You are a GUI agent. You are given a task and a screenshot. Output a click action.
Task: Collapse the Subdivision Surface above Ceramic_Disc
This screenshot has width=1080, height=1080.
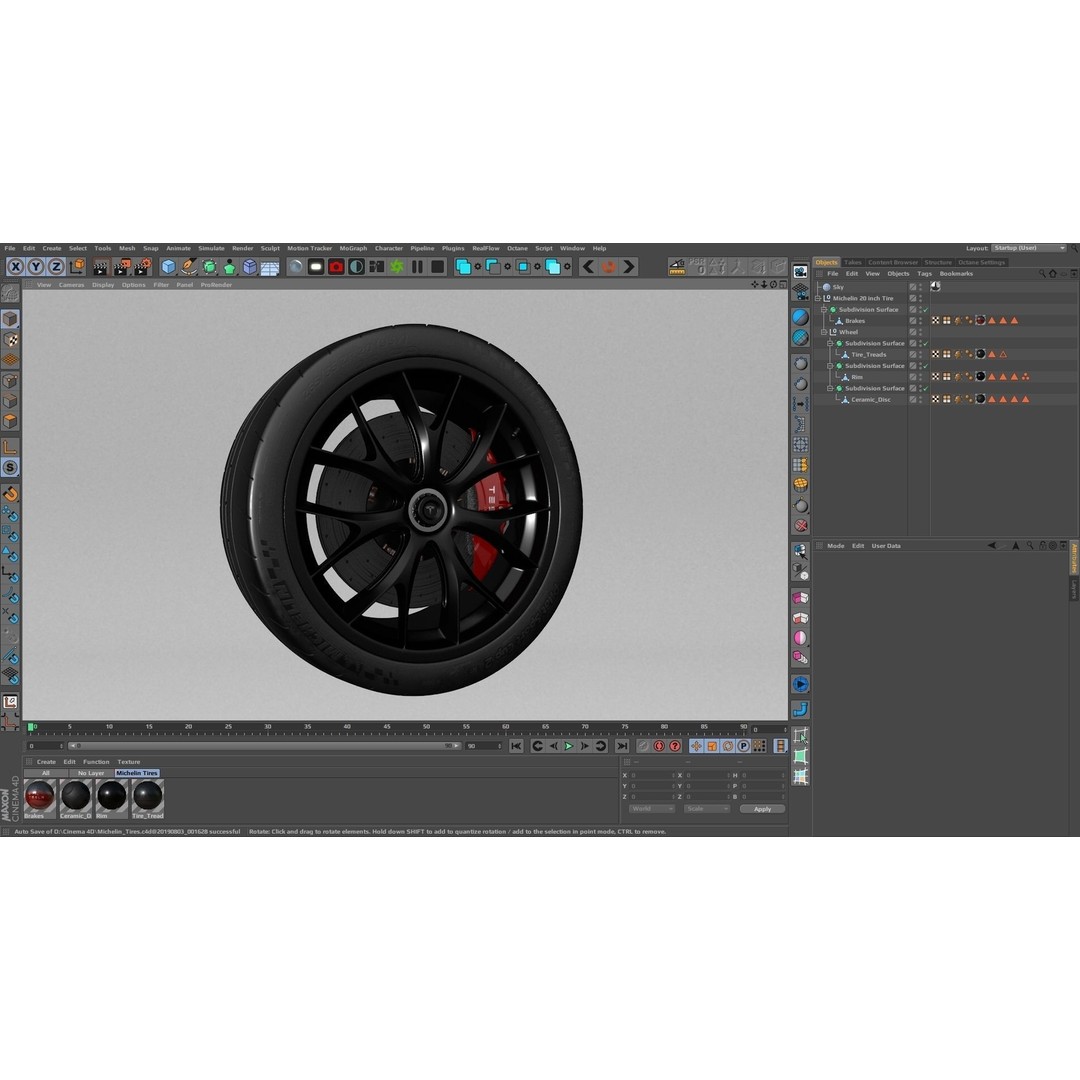[x=830, y=388]
